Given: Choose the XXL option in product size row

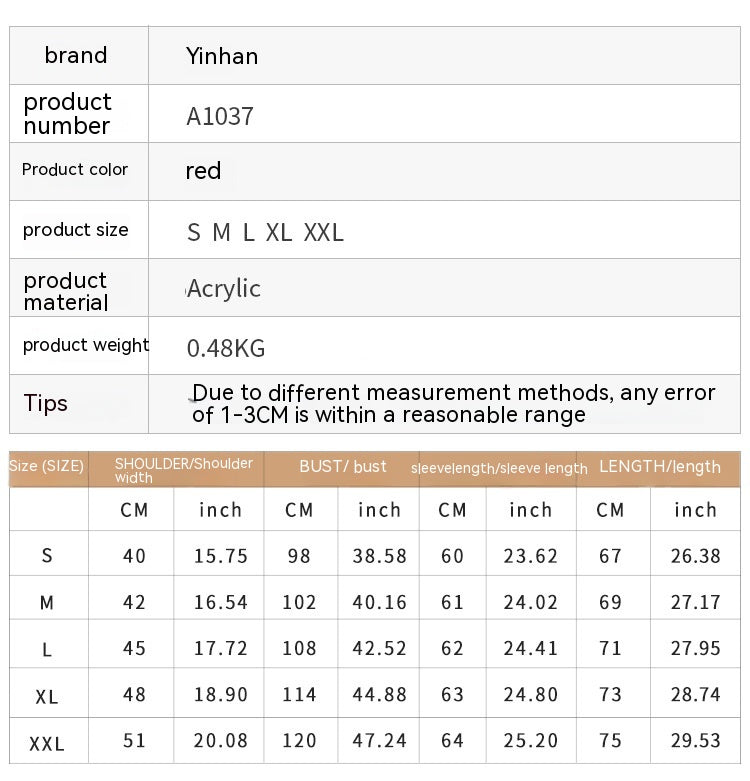Looking at the screenshot, I should [x=323, y=233].
